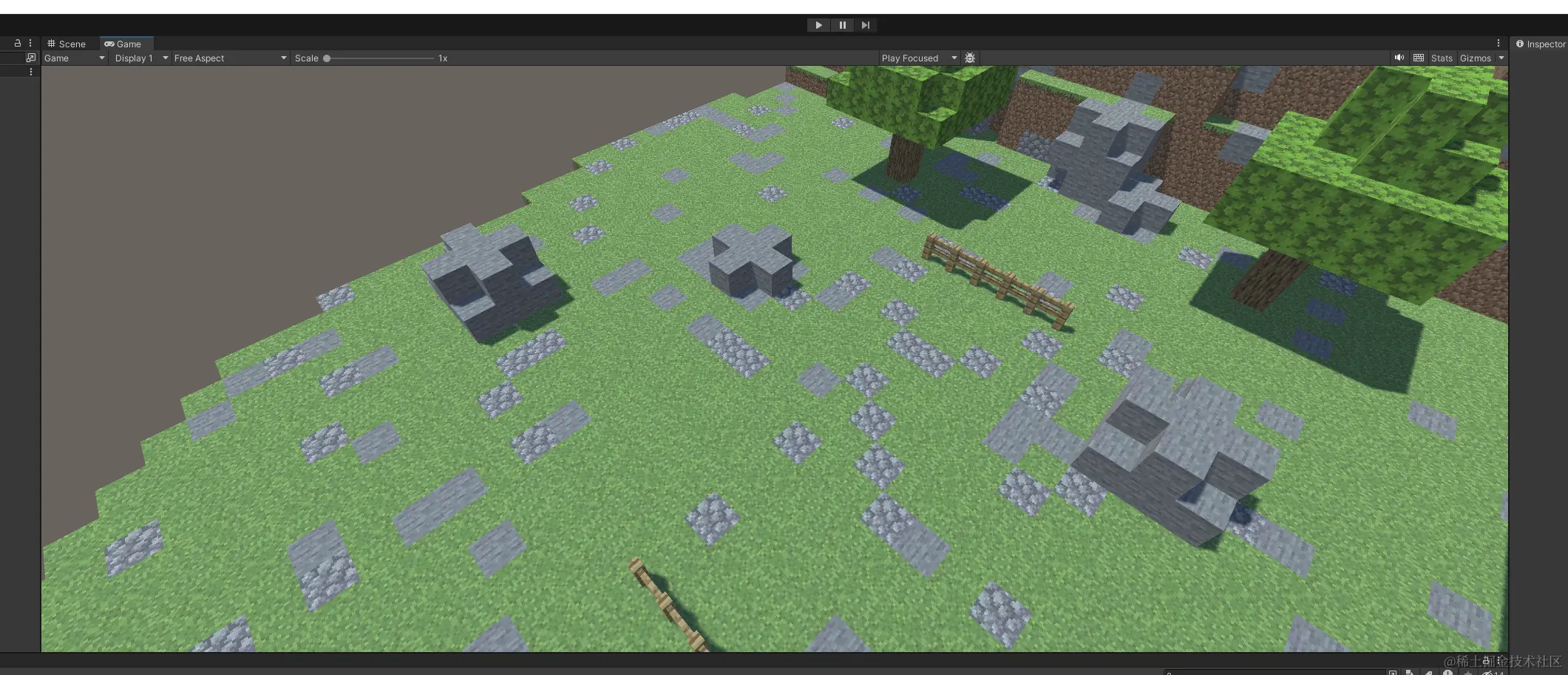Viewport: 1568px width, 675px height.
Task: Open the Display 1 dropdown
Action: [x=140, y=58]
